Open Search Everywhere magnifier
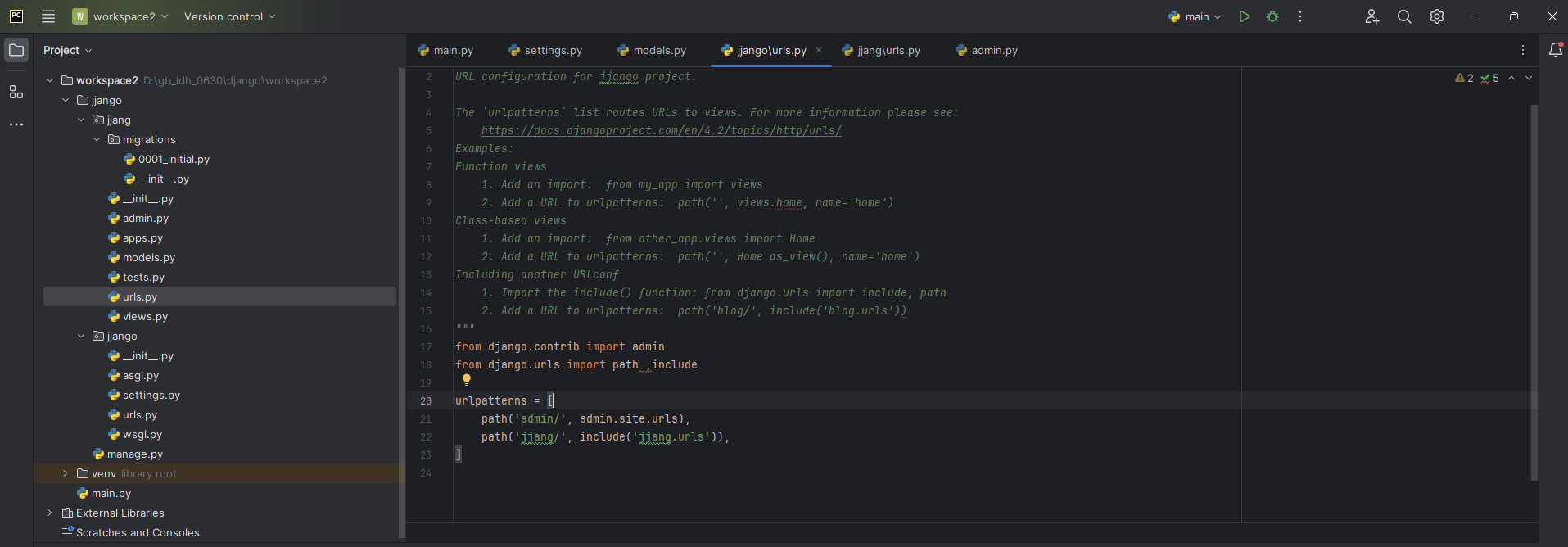Viewport: 1568px width, 547px height. coord(1404,16)
